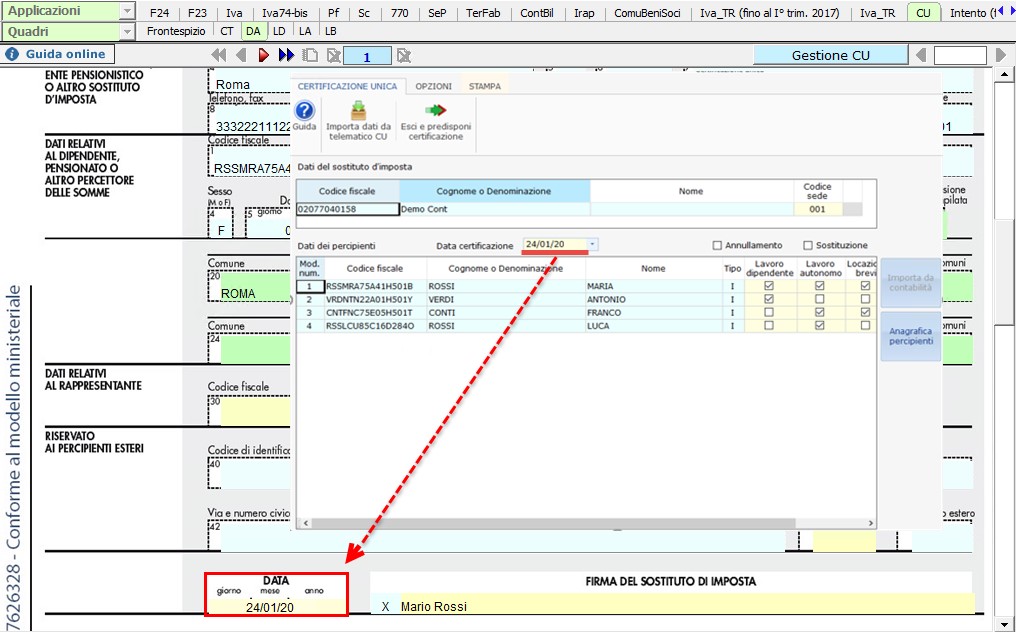Viewport: 1016px width, 632px height.
Task: Click the horizontal scrollbar of percipienti grid
Action: (555, 523)
